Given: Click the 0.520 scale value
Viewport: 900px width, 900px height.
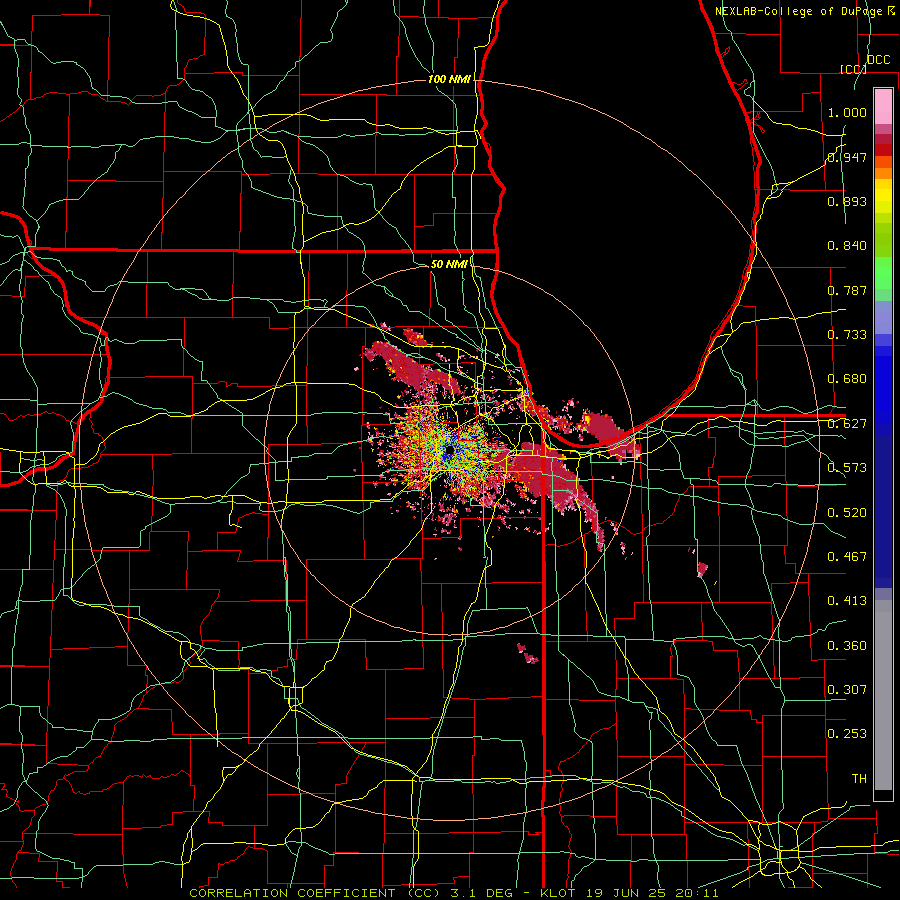Looking at the screenshot, I should pyautogui.click(x=847, y=513).
